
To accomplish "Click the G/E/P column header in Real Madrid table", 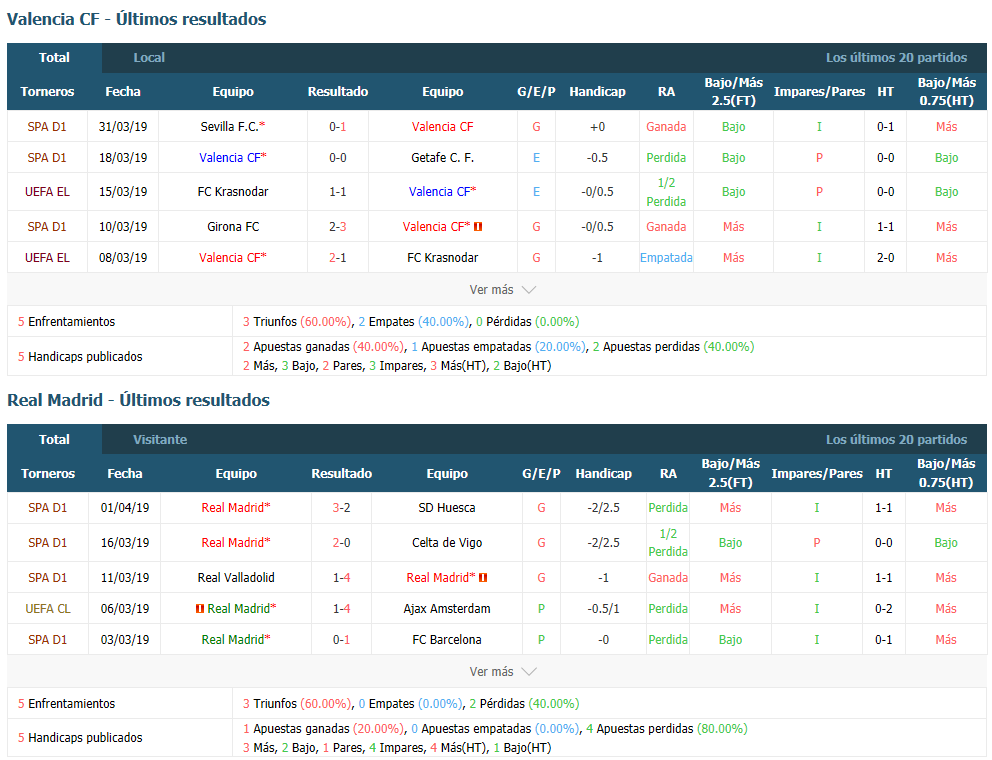I will click(x=541, y=473).
